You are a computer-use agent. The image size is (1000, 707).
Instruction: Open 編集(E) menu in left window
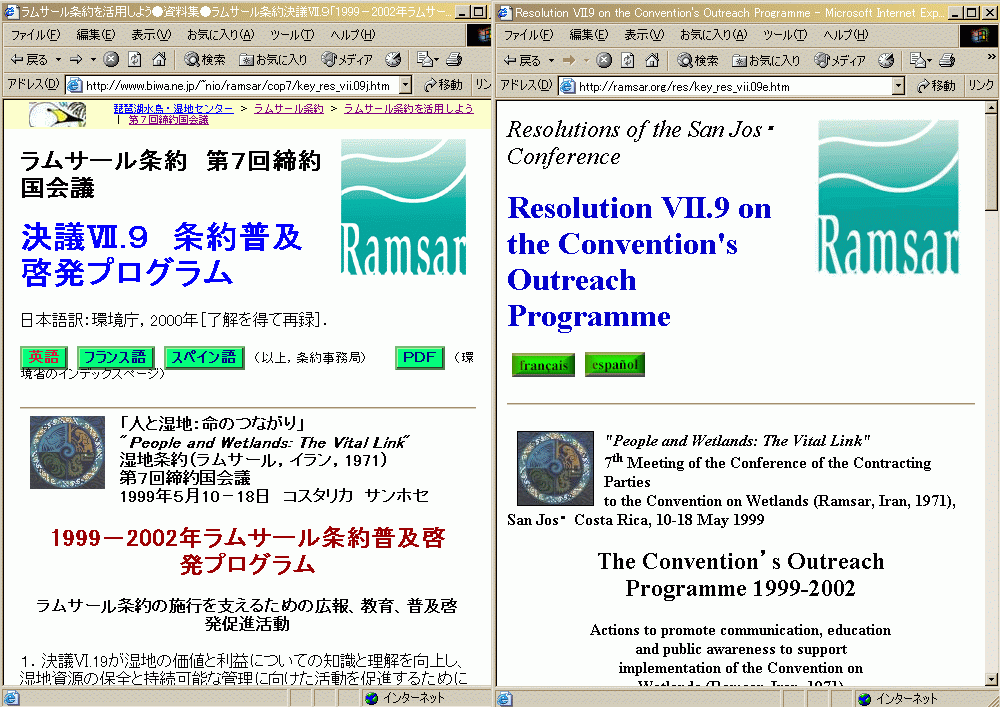96,35
